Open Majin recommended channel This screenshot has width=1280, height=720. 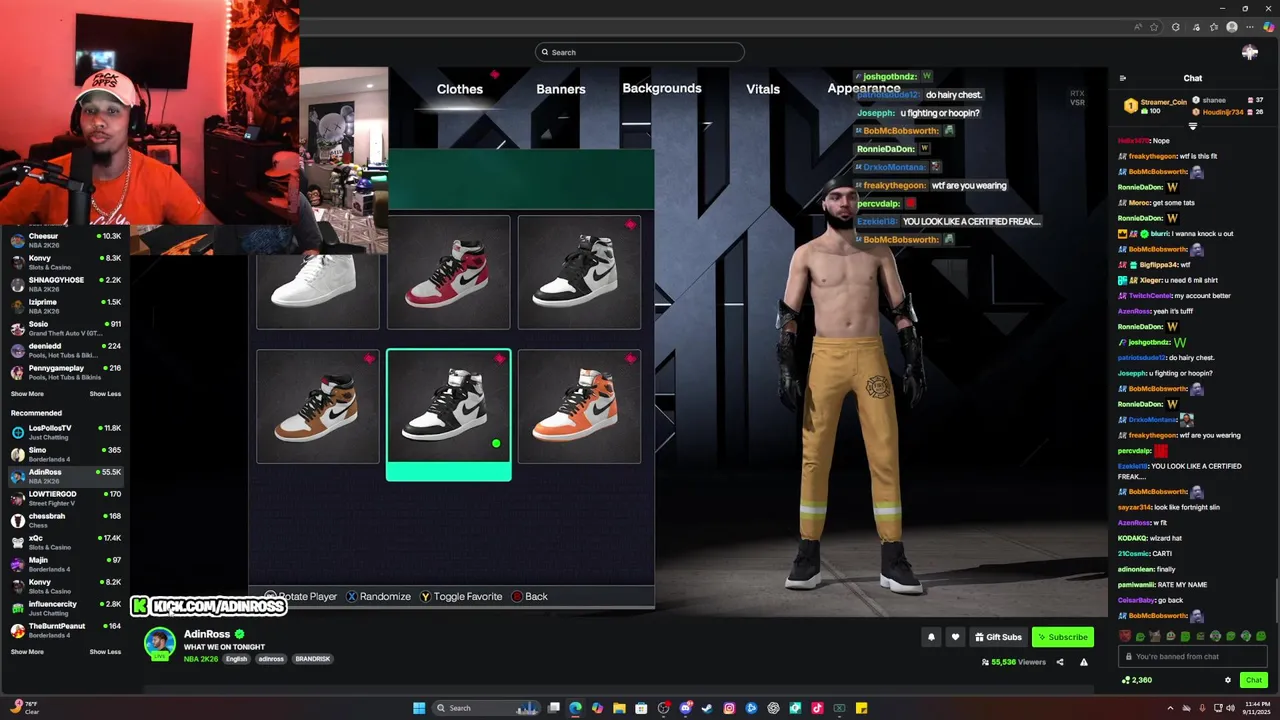(x=66, y=564)
